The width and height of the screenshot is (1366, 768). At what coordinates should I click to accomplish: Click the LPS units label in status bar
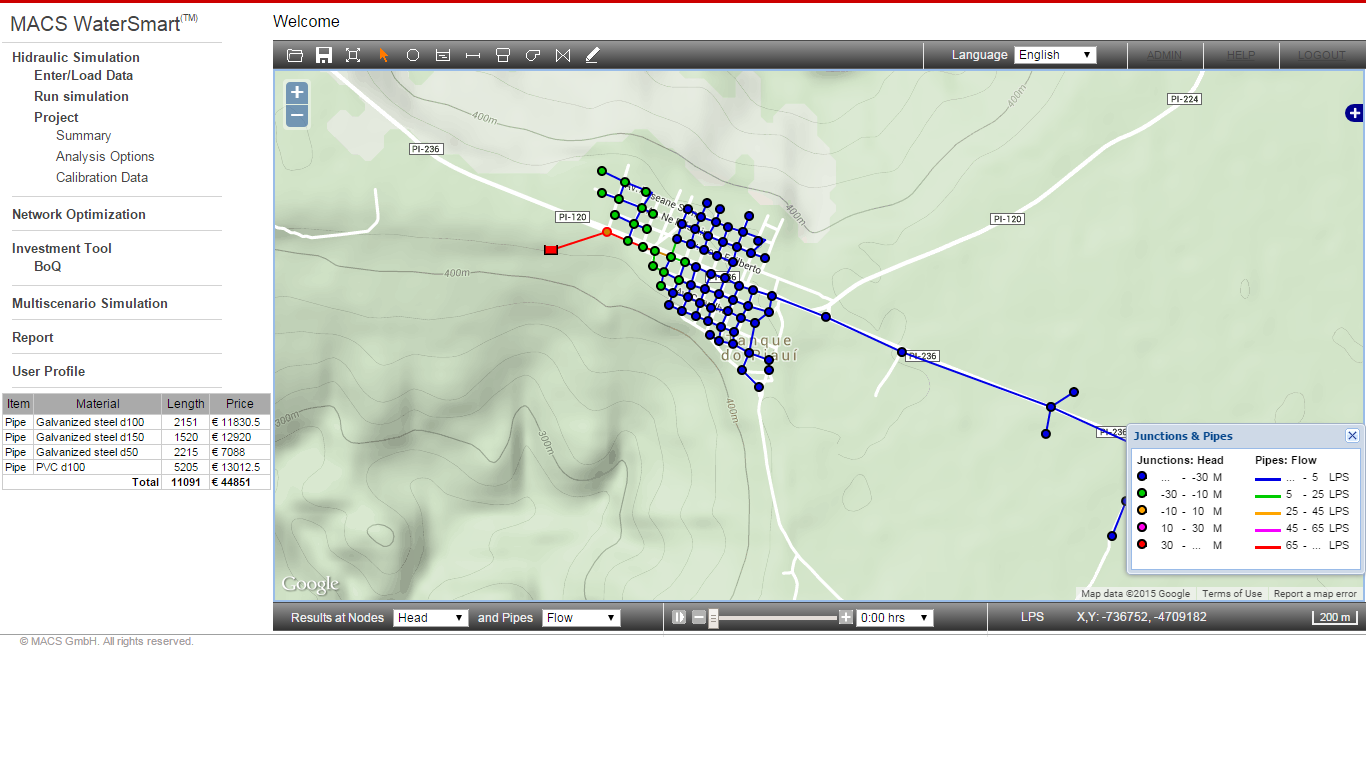tap(1032, 617)
